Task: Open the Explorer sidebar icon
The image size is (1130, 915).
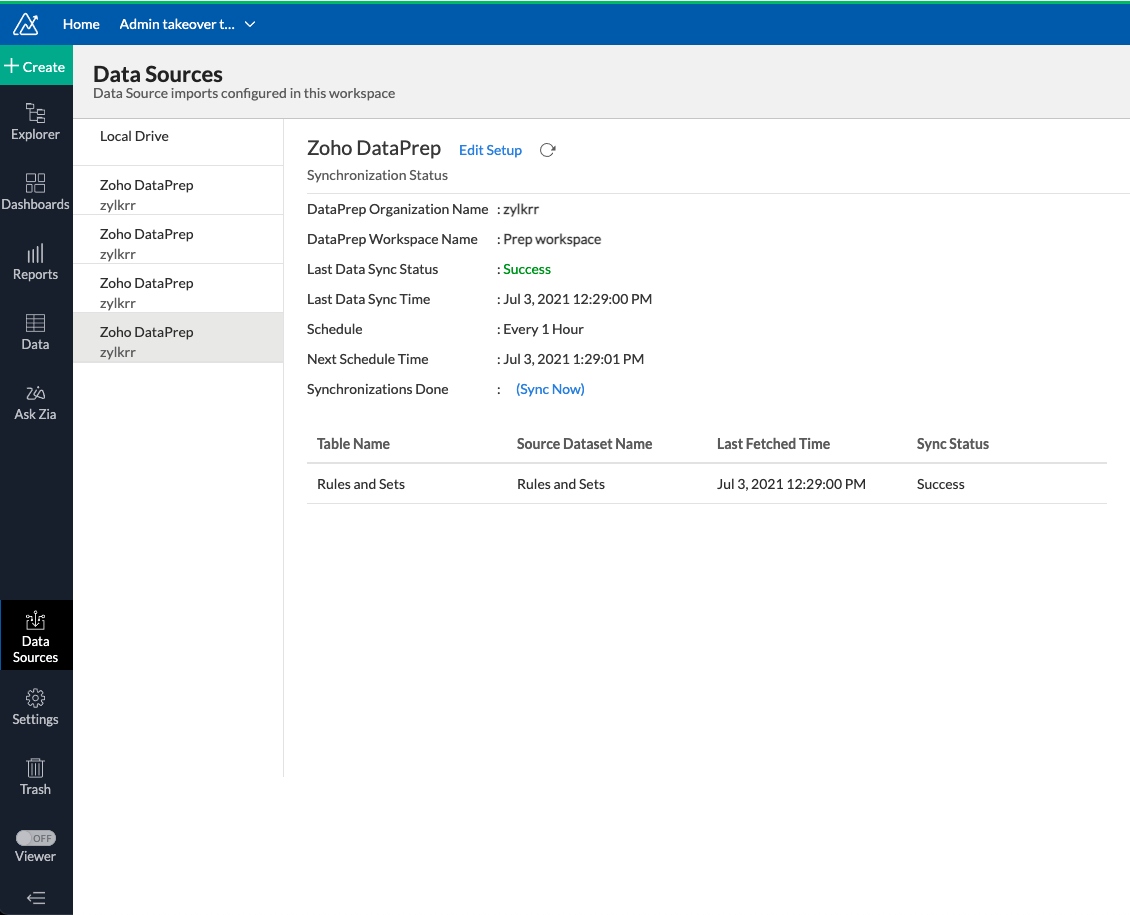Action: (36, 121)
